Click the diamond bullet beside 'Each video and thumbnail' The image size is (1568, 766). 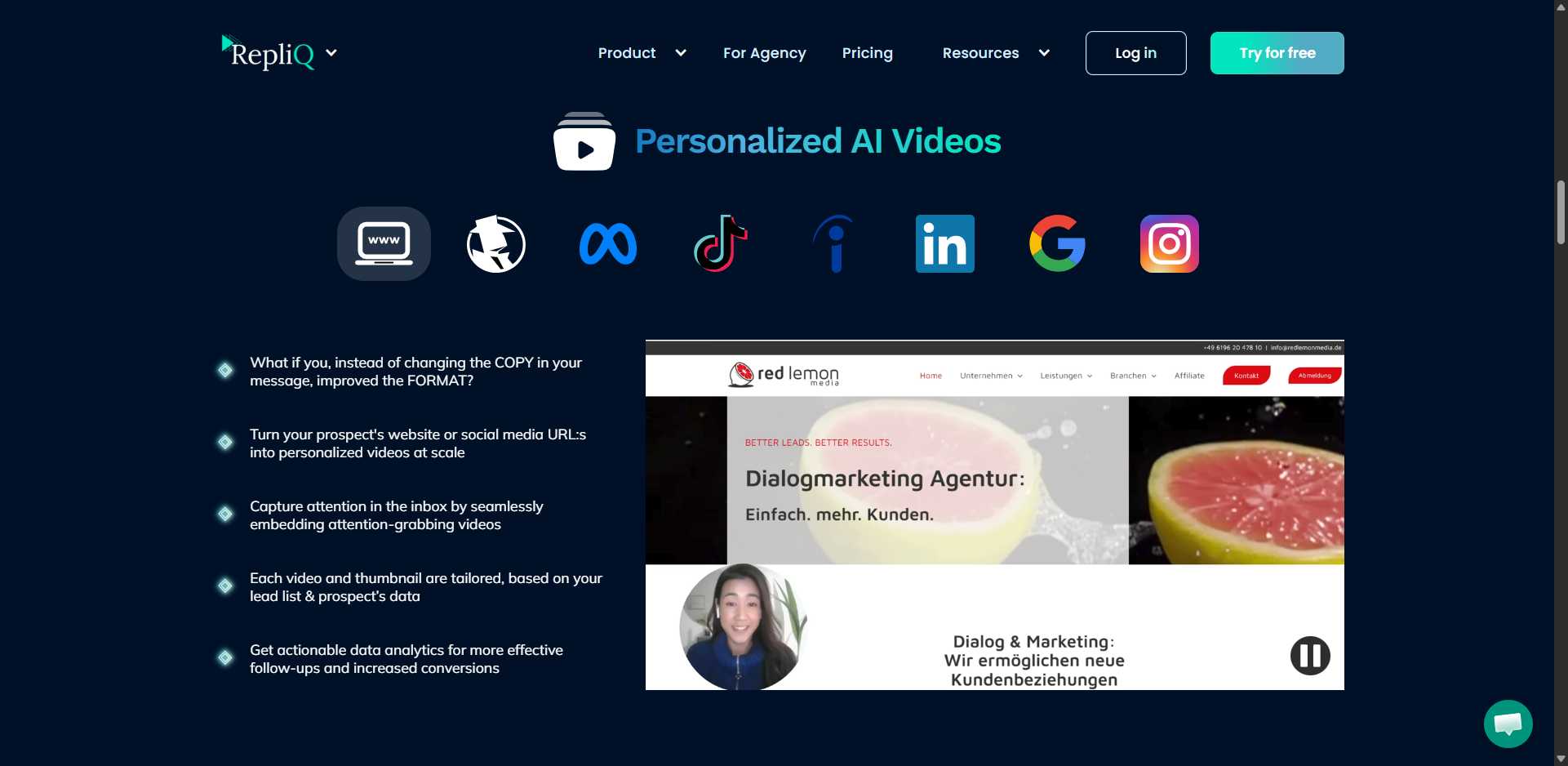[225, 586]
